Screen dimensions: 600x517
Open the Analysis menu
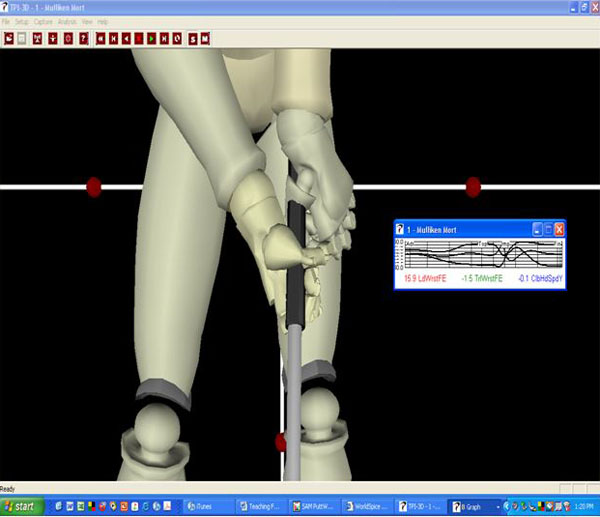pos(67,22)
